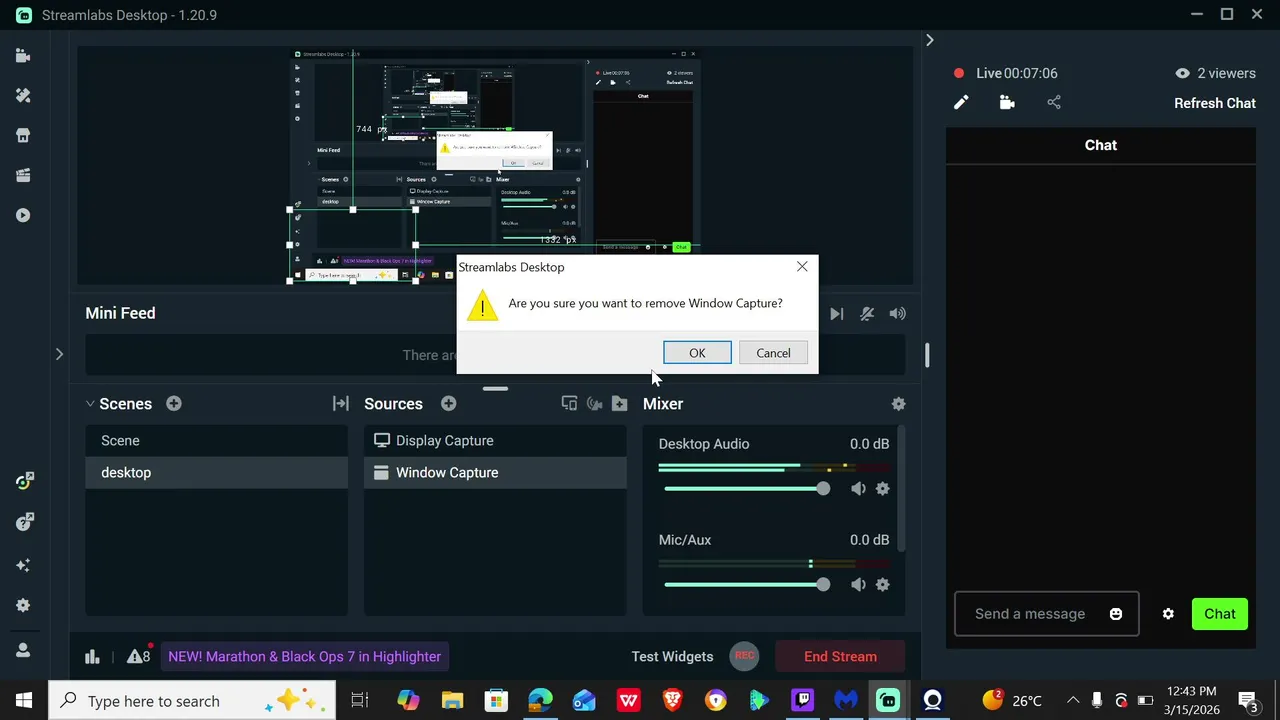Confirm removal with OK button
Viewport: 1280px width, 720px height.
coord(697,353)
